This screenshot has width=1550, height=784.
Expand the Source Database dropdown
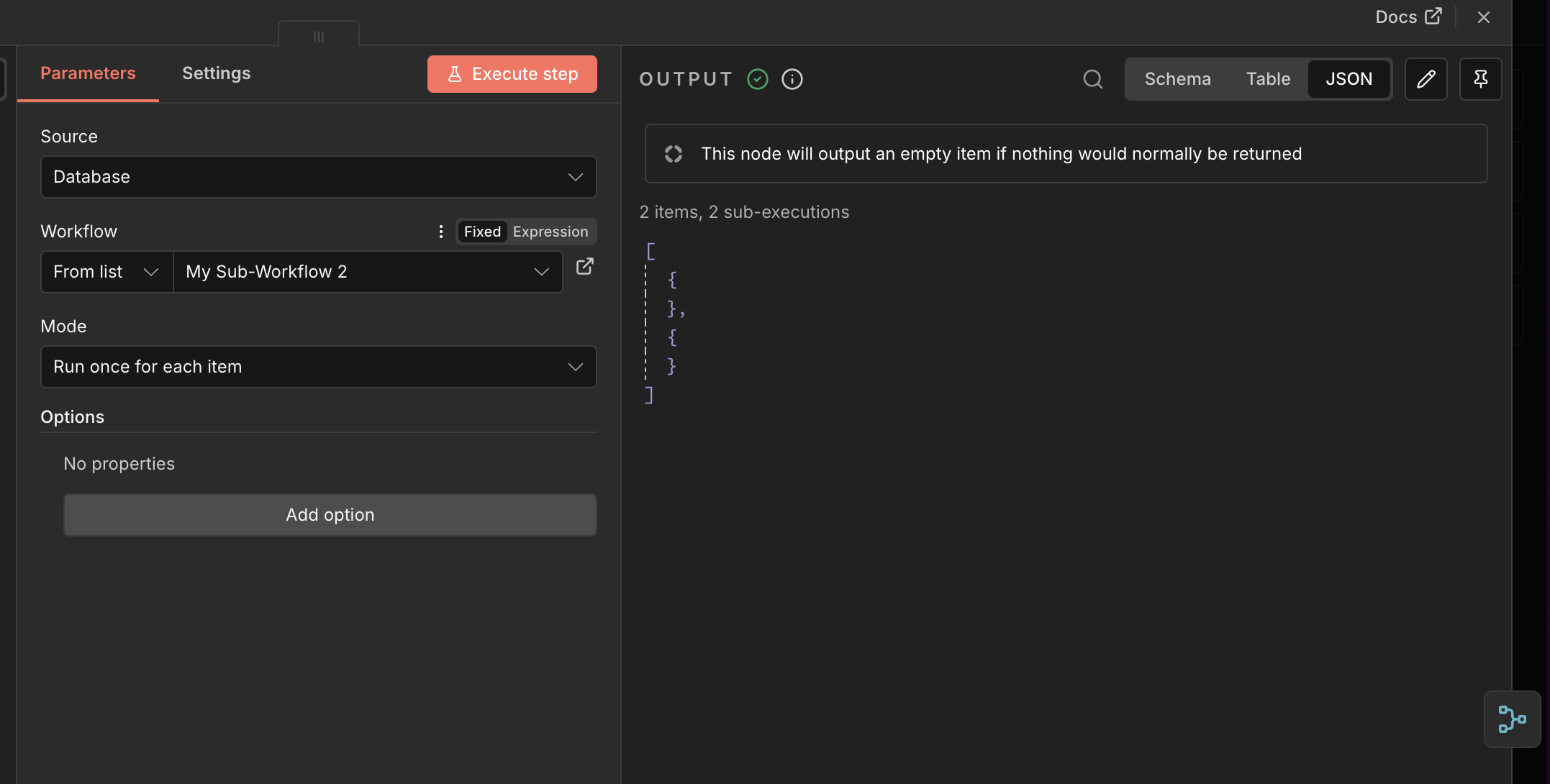tap(318, 177)
